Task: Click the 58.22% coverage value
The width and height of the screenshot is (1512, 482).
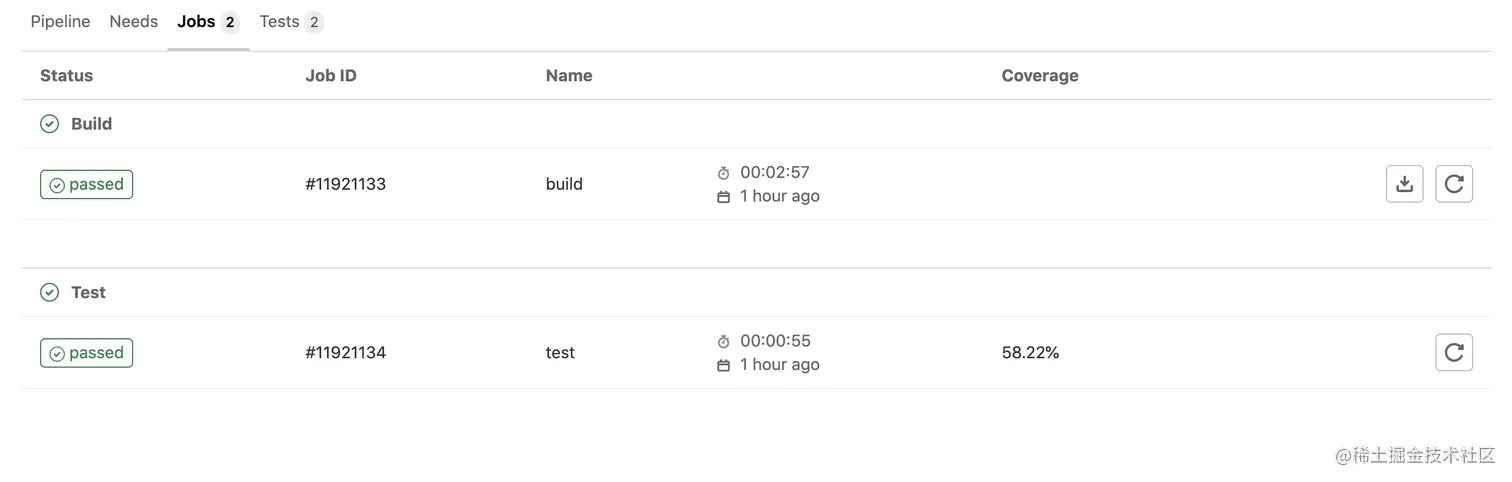Action: pyautogui.click(x=1030, y=352)
